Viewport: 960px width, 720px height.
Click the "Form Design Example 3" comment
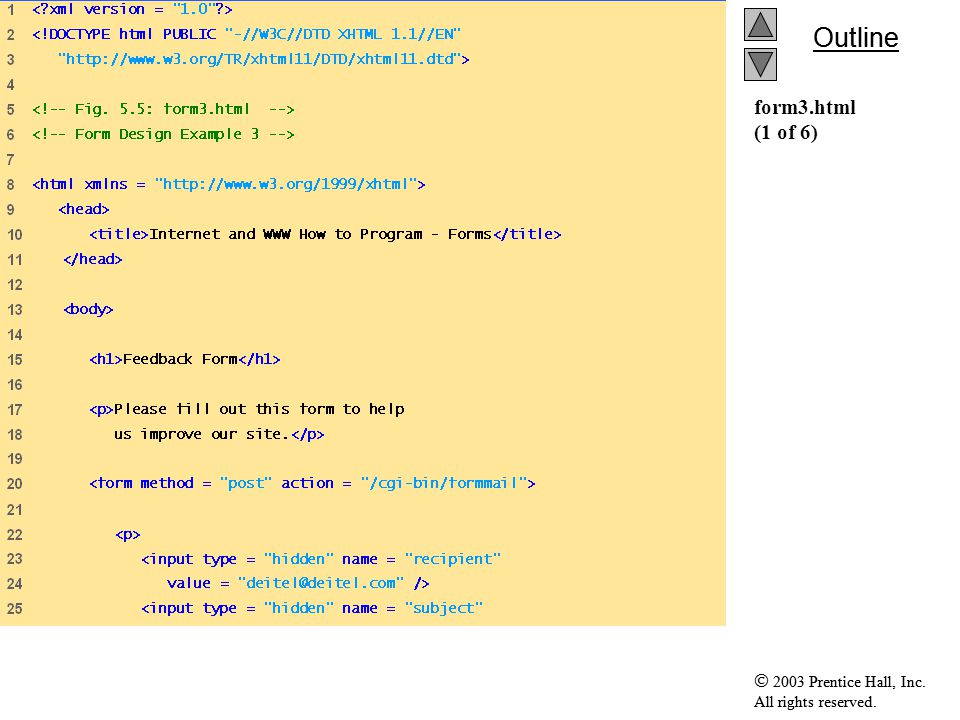[163, 134]
